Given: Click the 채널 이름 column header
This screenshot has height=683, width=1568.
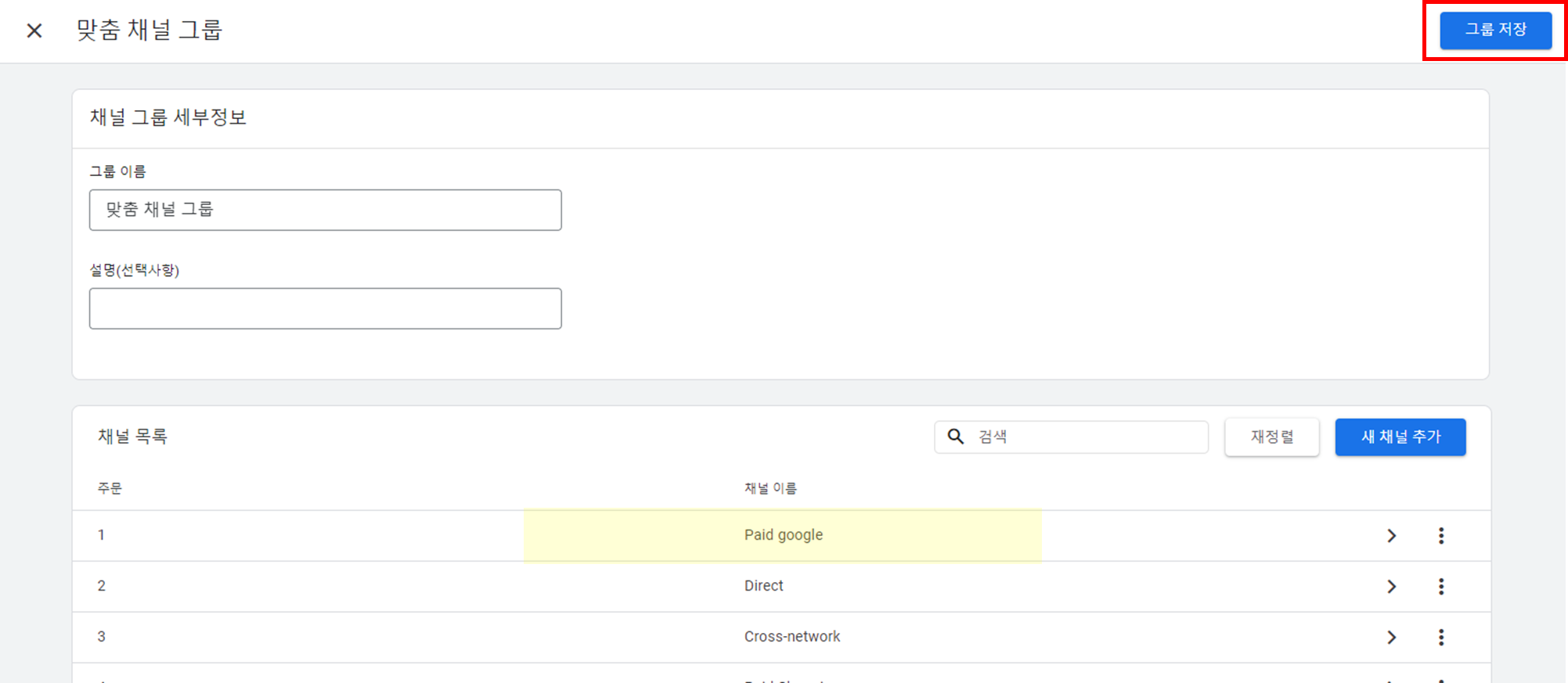Looking at the screenshot, I should click(x=770, y=488).
